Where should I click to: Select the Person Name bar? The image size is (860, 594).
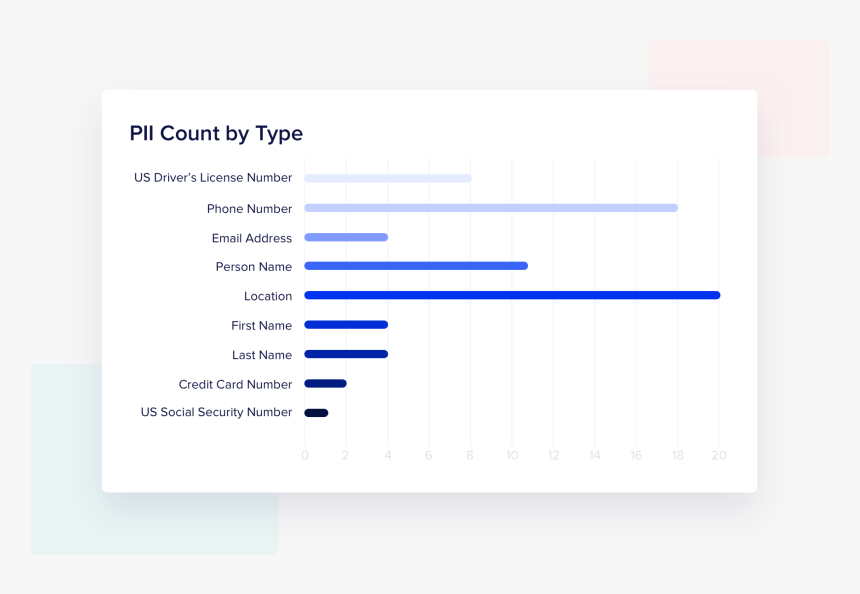pos(416,266)
